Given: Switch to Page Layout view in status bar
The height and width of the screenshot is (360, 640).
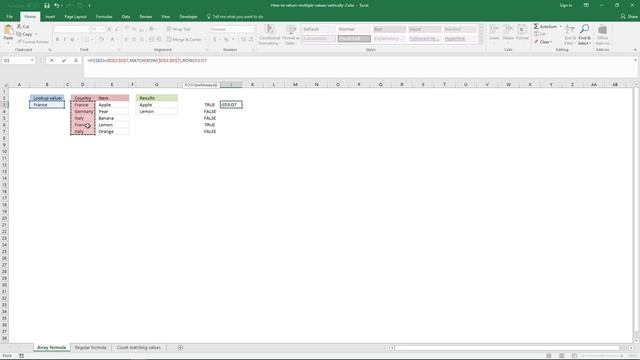Looking at the screenshot, I should coord(562,356).
